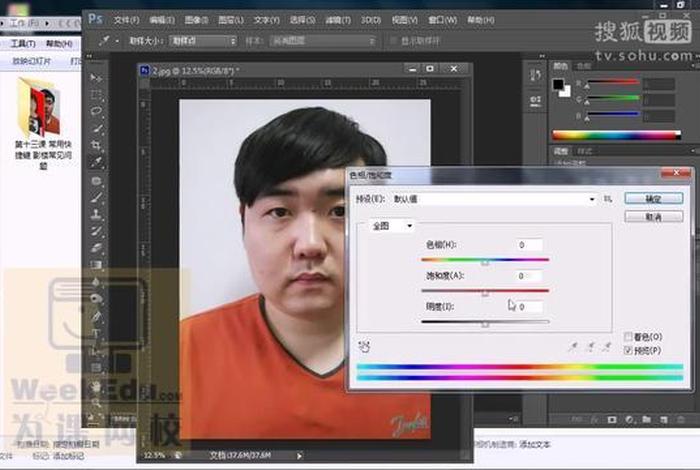Select the Gradient tool

(96, 264)
